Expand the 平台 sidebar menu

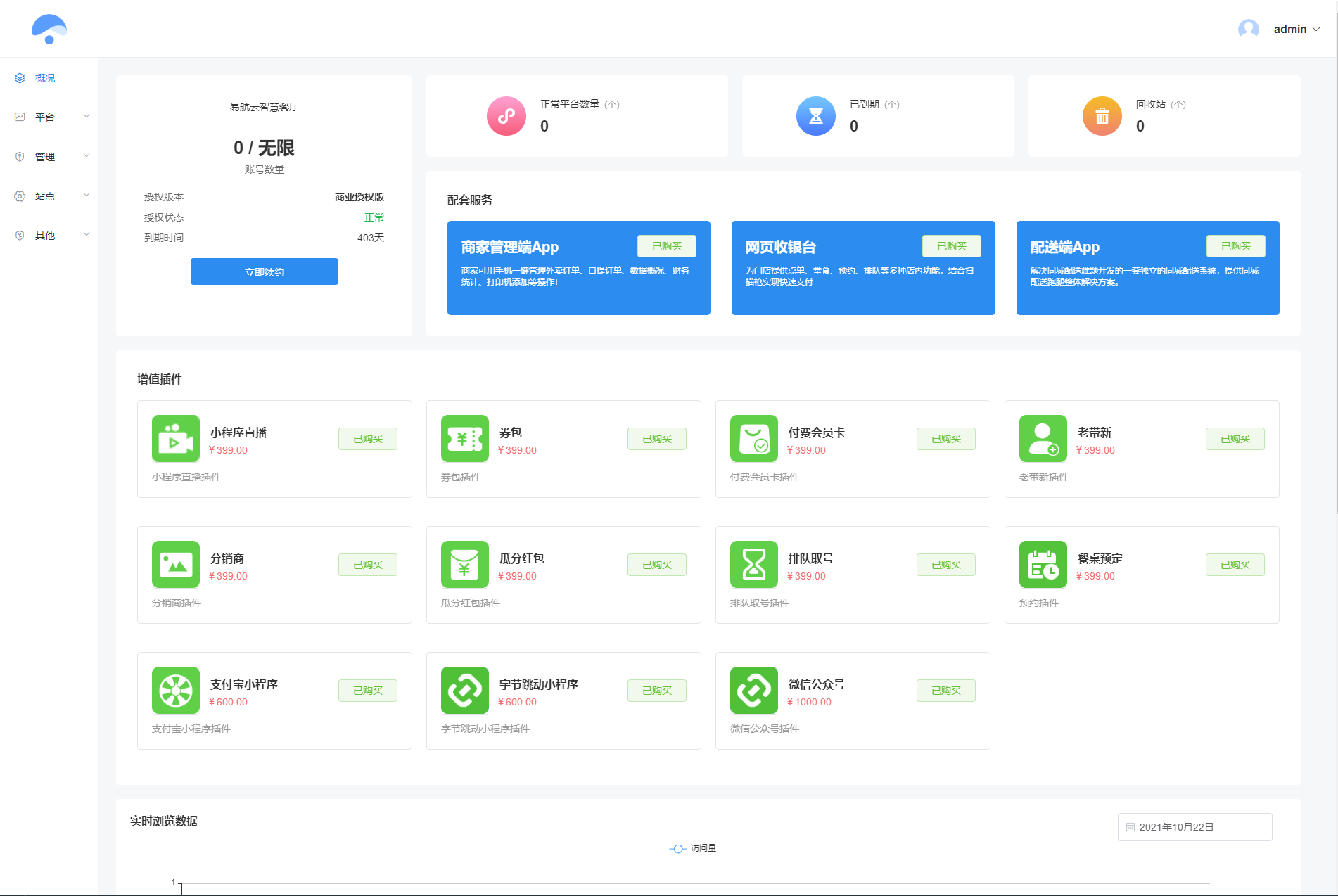coord(44,117)
